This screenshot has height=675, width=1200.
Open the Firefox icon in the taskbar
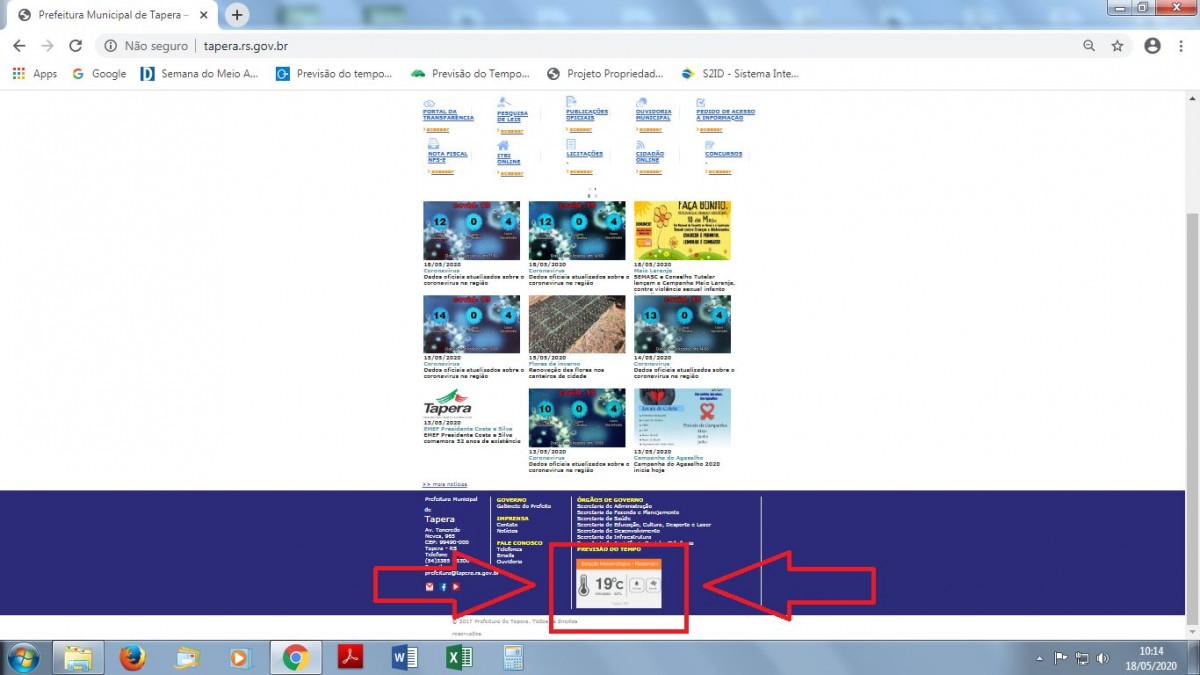pyautogui.click(x=132, y=657)
